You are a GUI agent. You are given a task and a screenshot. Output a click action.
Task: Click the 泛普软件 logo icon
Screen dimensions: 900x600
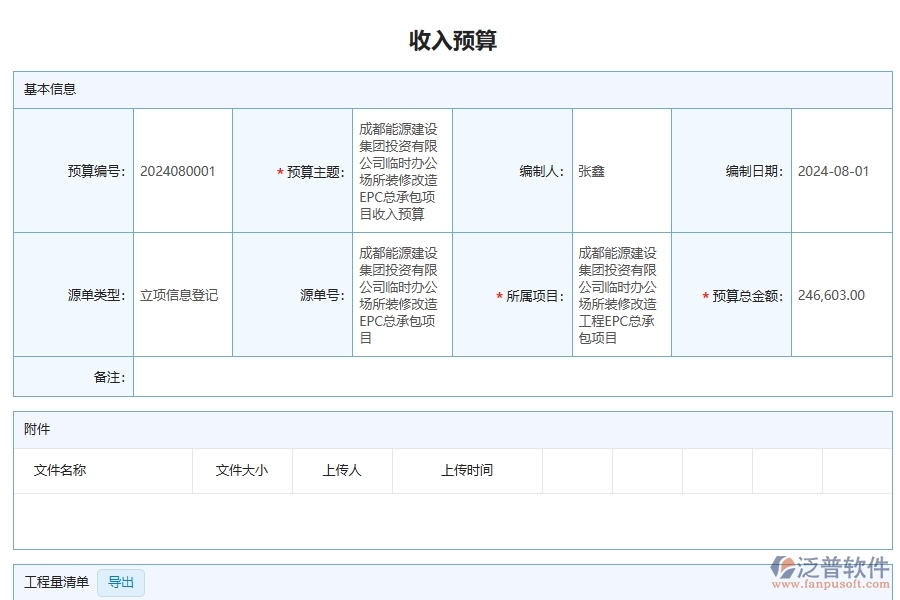click(798, 566)
